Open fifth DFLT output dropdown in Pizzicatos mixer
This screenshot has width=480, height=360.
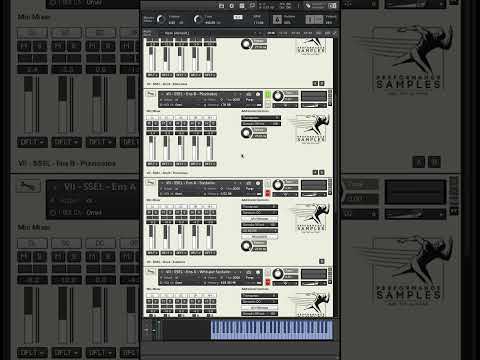tap(210, 164)
